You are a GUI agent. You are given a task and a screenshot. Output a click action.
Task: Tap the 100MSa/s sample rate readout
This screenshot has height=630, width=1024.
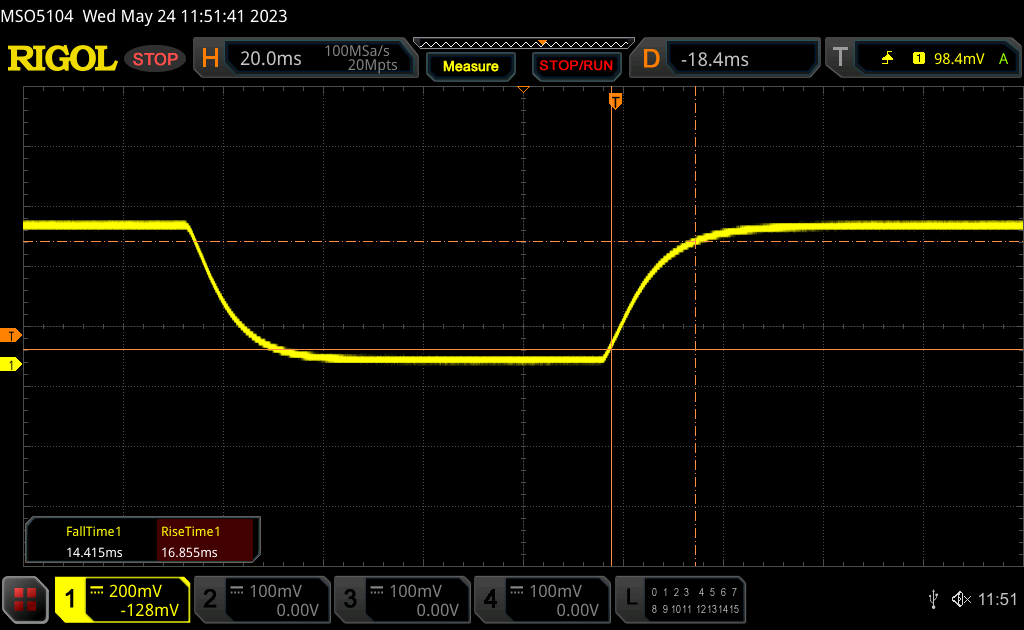(357, 51)
